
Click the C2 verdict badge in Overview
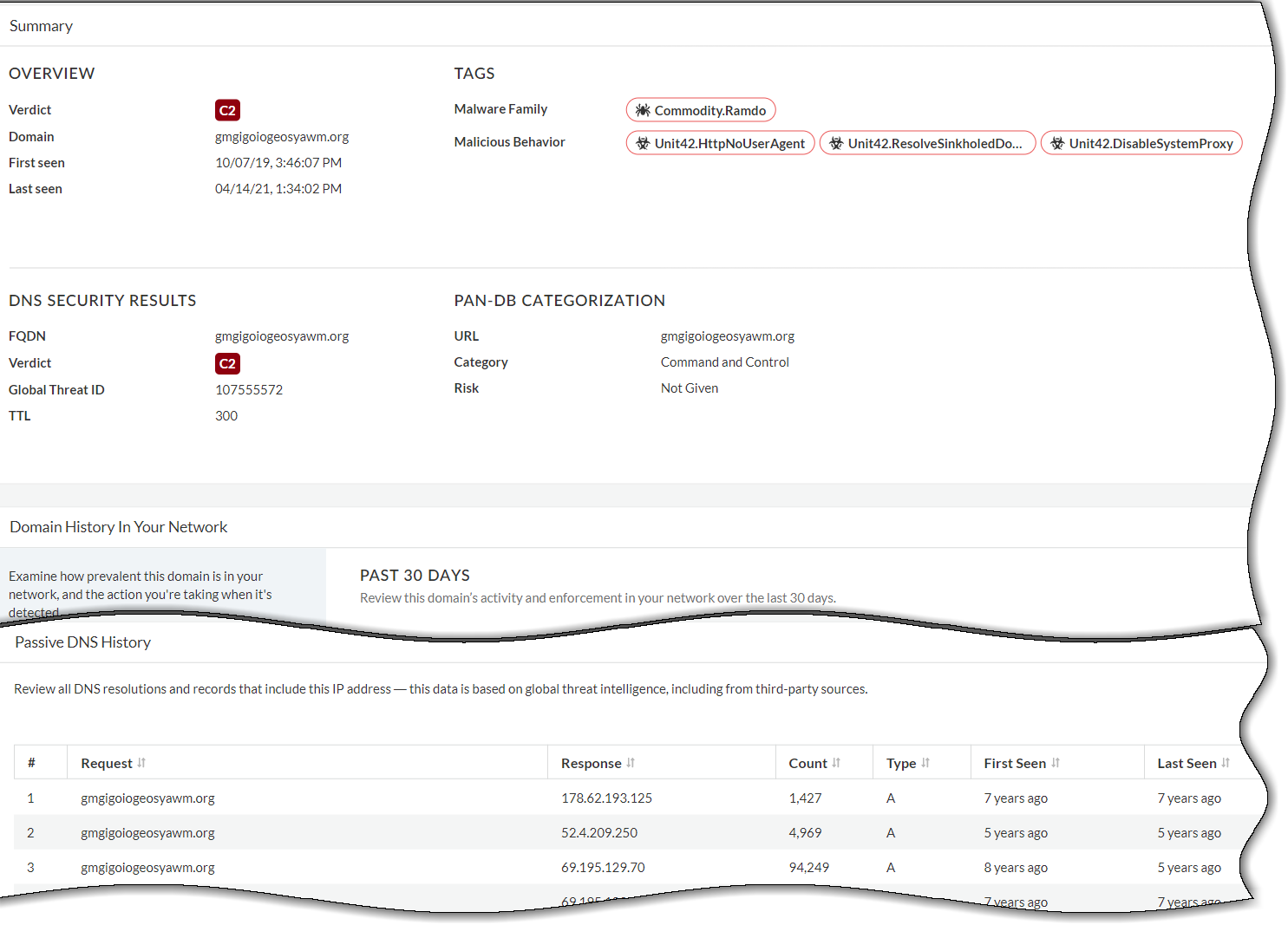[227, 110]
